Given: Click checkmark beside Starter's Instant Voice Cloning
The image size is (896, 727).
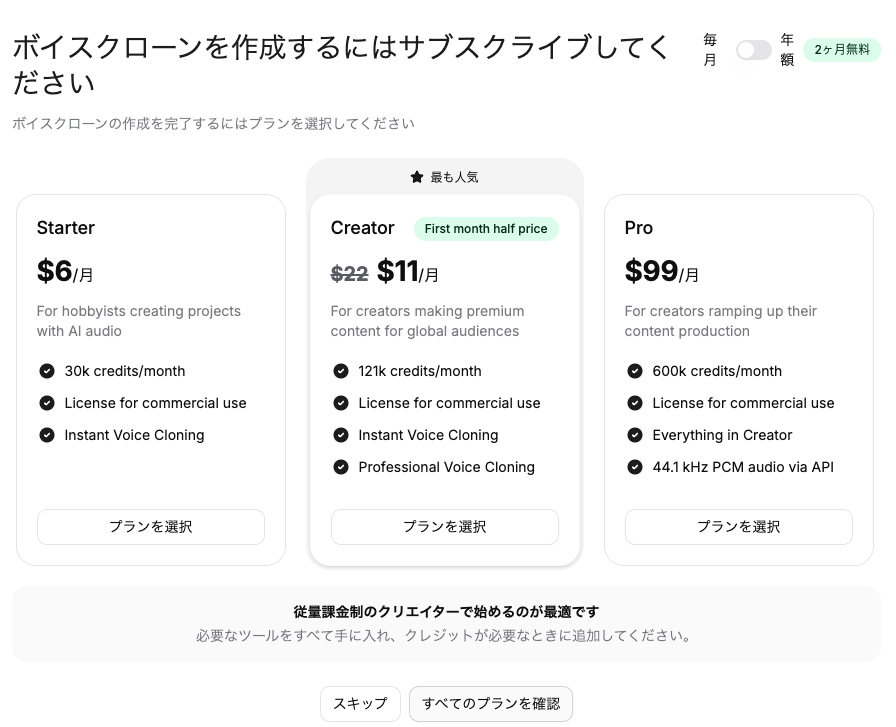Looking at the screenshot, I should pos(47,435).
